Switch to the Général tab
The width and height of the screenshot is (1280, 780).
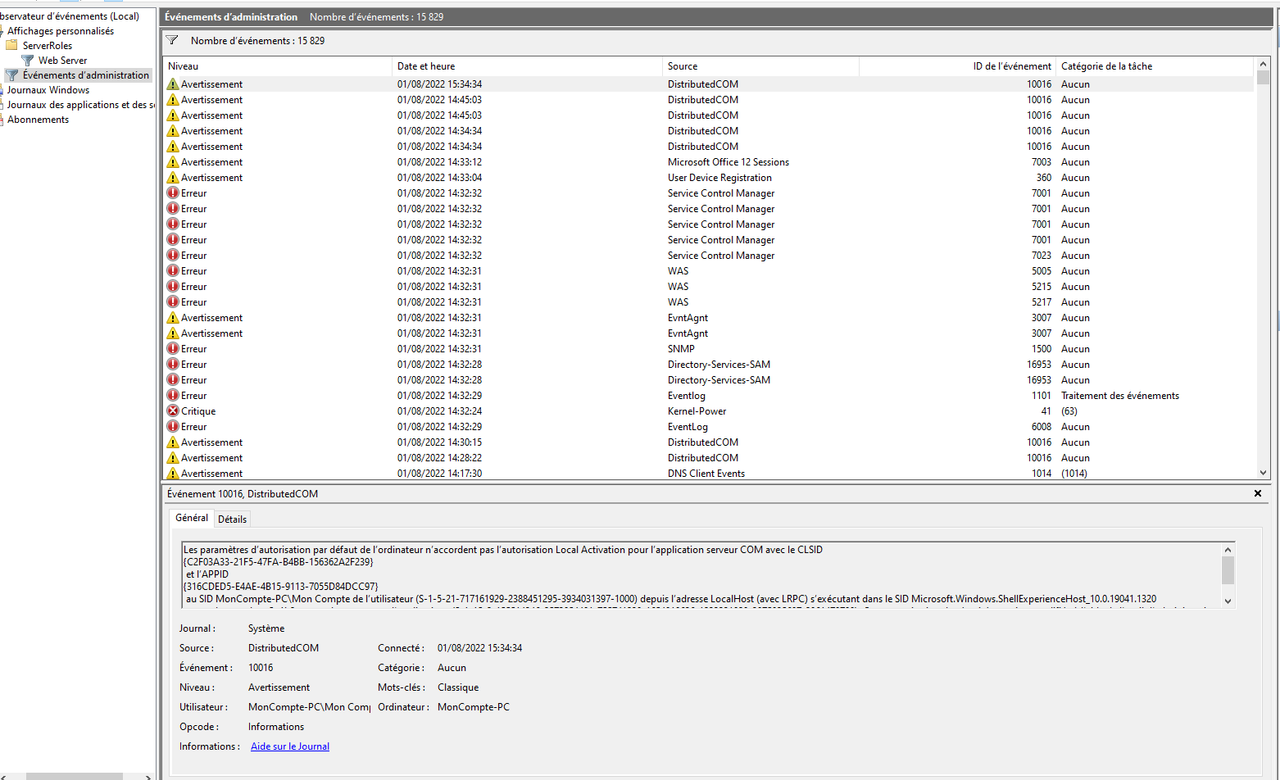tap(192, 518)
